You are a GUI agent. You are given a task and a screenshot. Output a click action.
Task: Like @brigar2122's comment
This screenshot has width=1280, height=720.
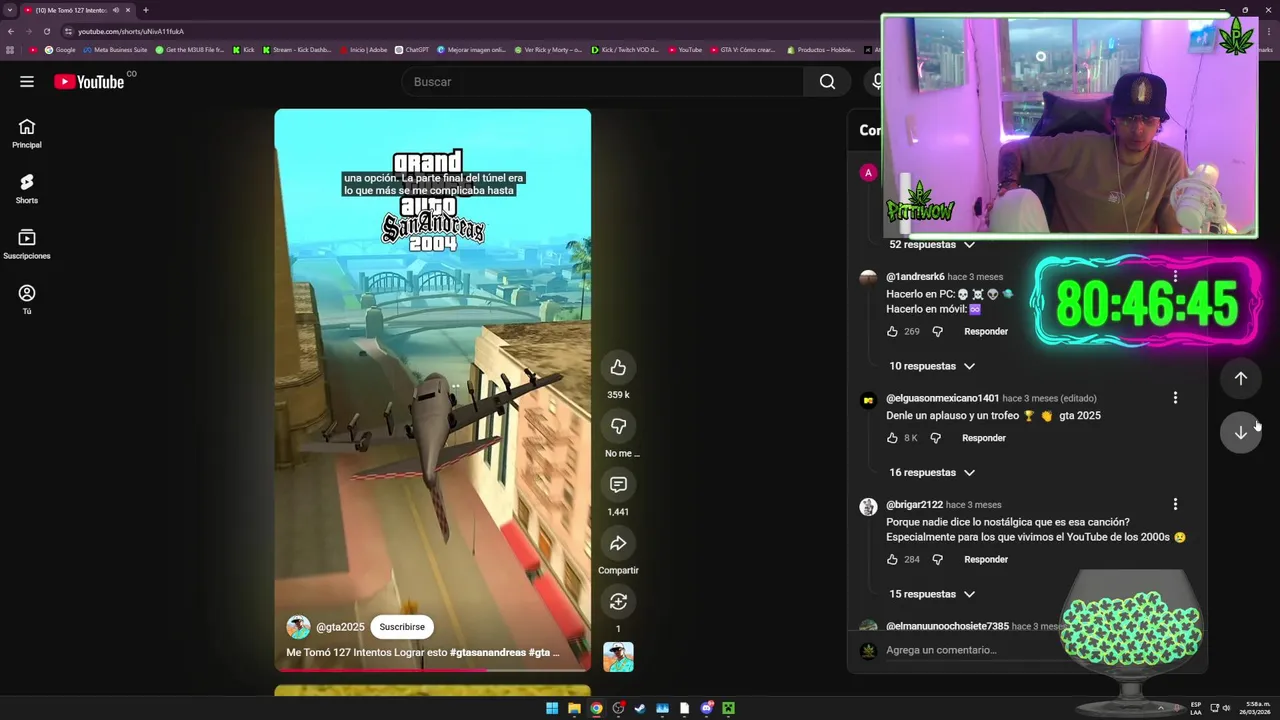[x=892, y=560]
